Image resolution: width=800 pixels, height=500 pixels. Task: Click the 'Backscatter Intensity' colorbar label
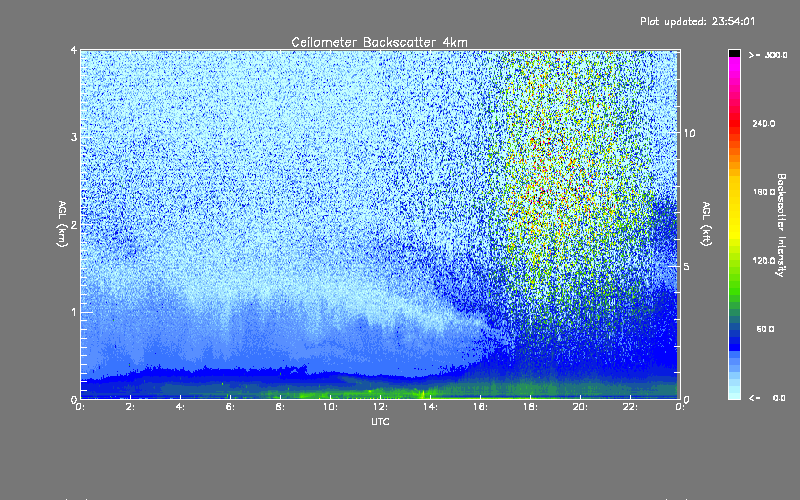coord(781,225)
